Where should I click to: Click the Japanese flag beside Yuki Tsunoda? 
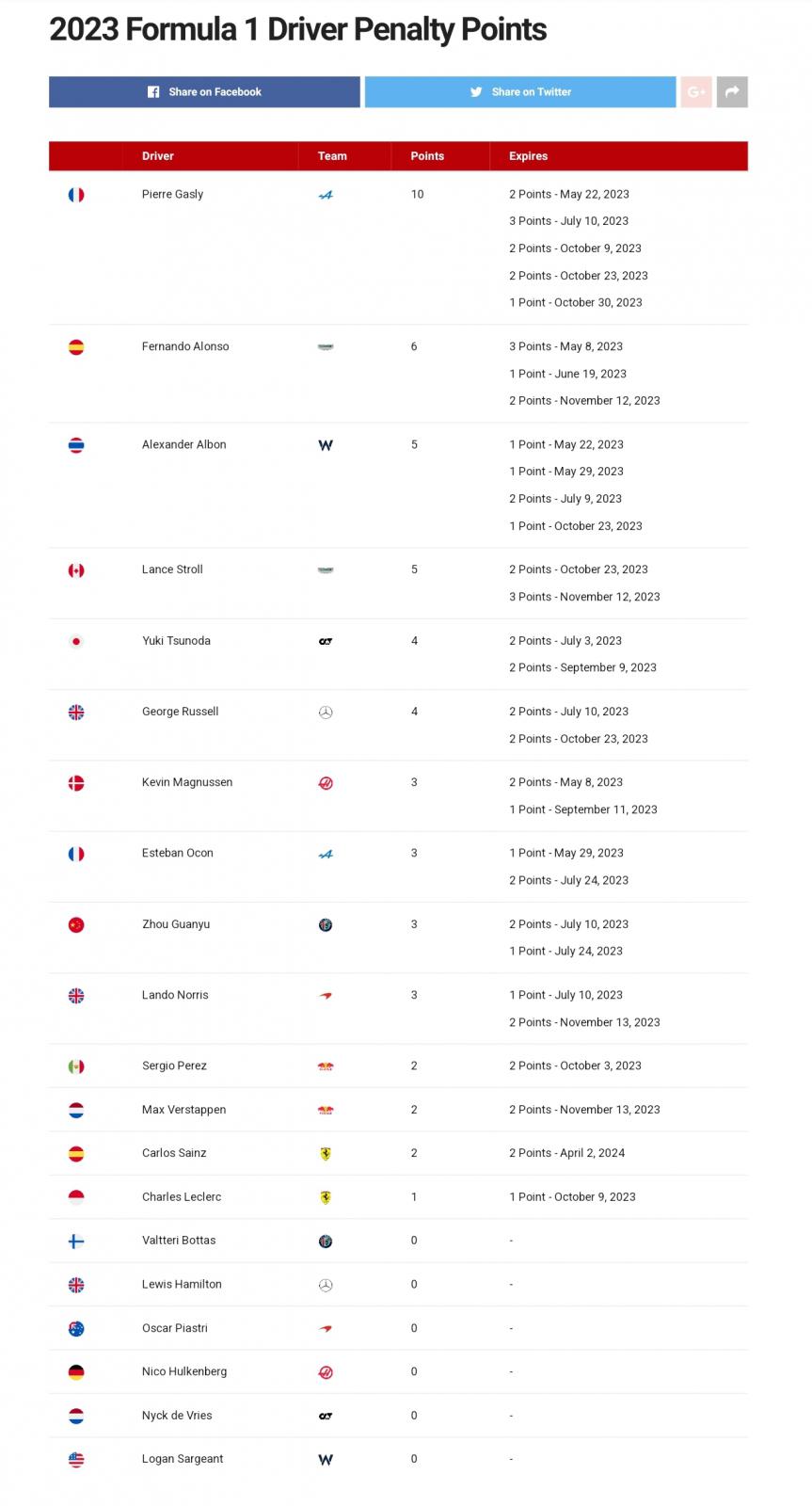tap(76, 642)
